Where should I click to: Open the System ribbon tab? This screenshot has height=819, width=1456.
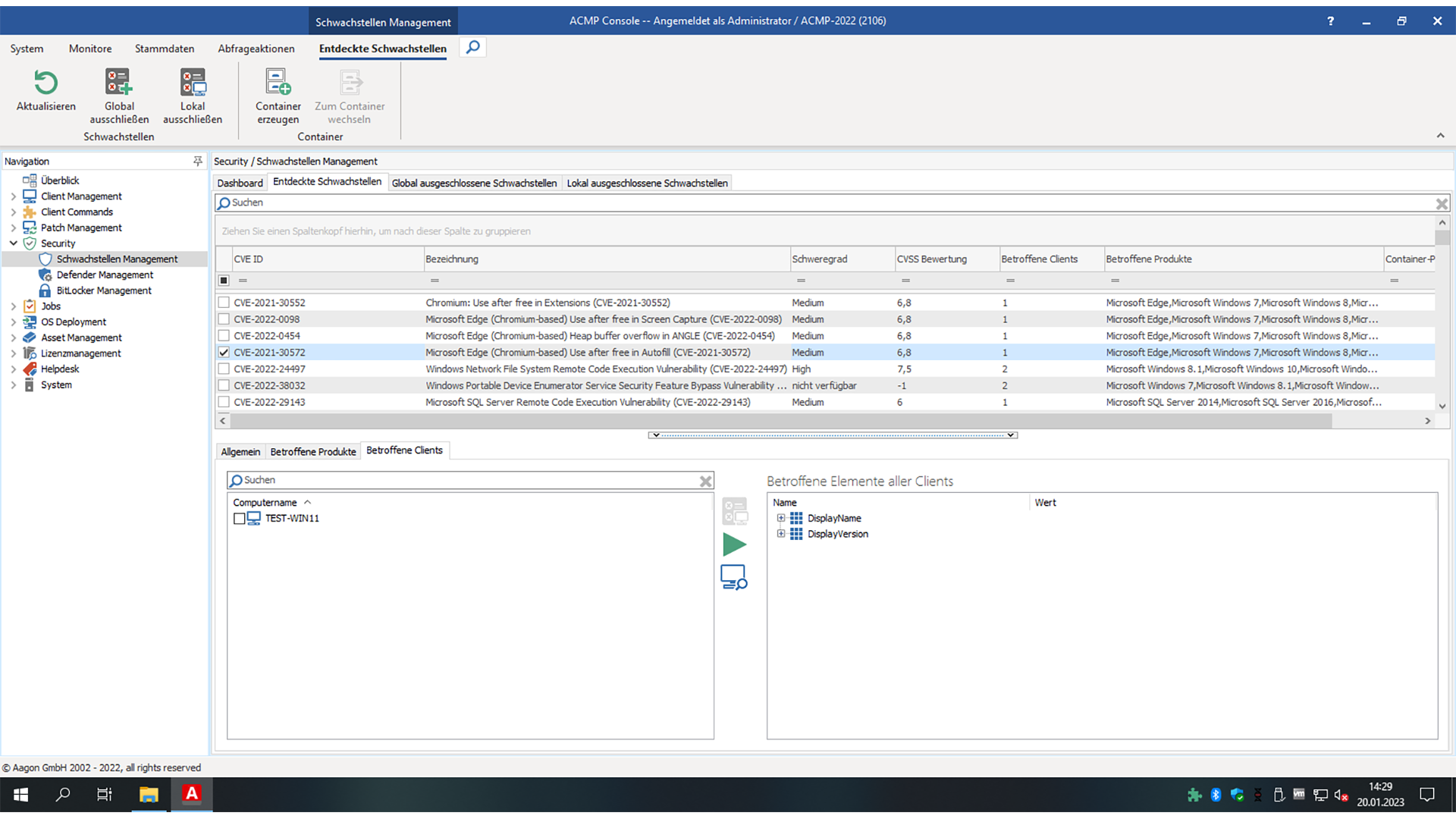pyautogui.click(x=27, y=49)
